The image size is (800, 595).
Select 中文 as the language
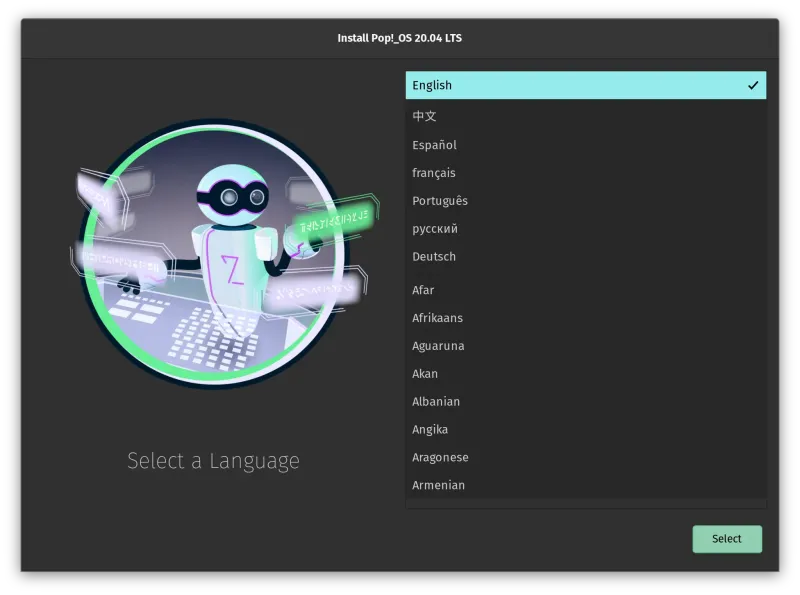586,116
